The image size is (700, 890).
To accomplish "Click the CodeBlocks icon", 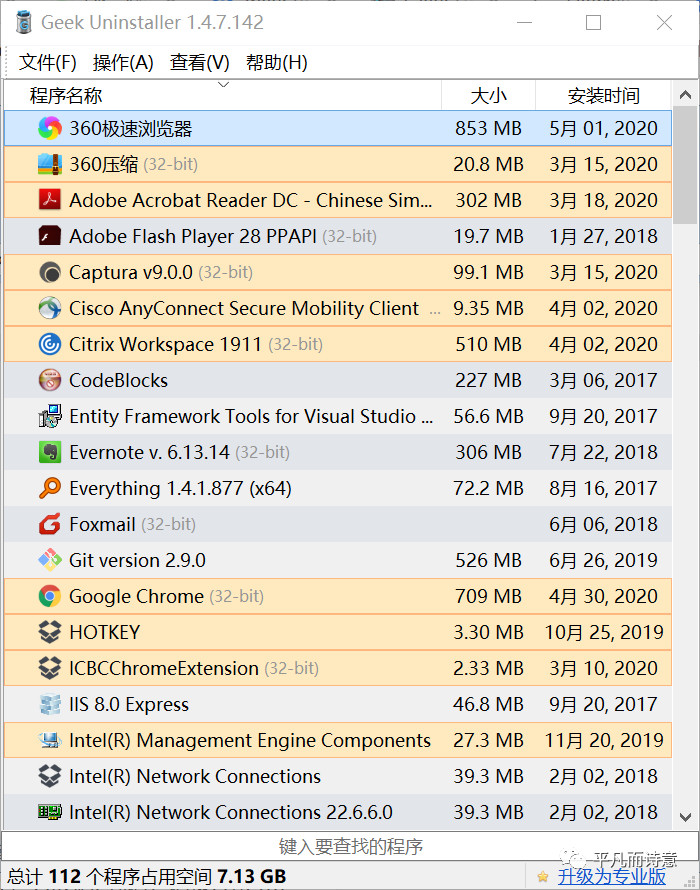I will point(50,380).
